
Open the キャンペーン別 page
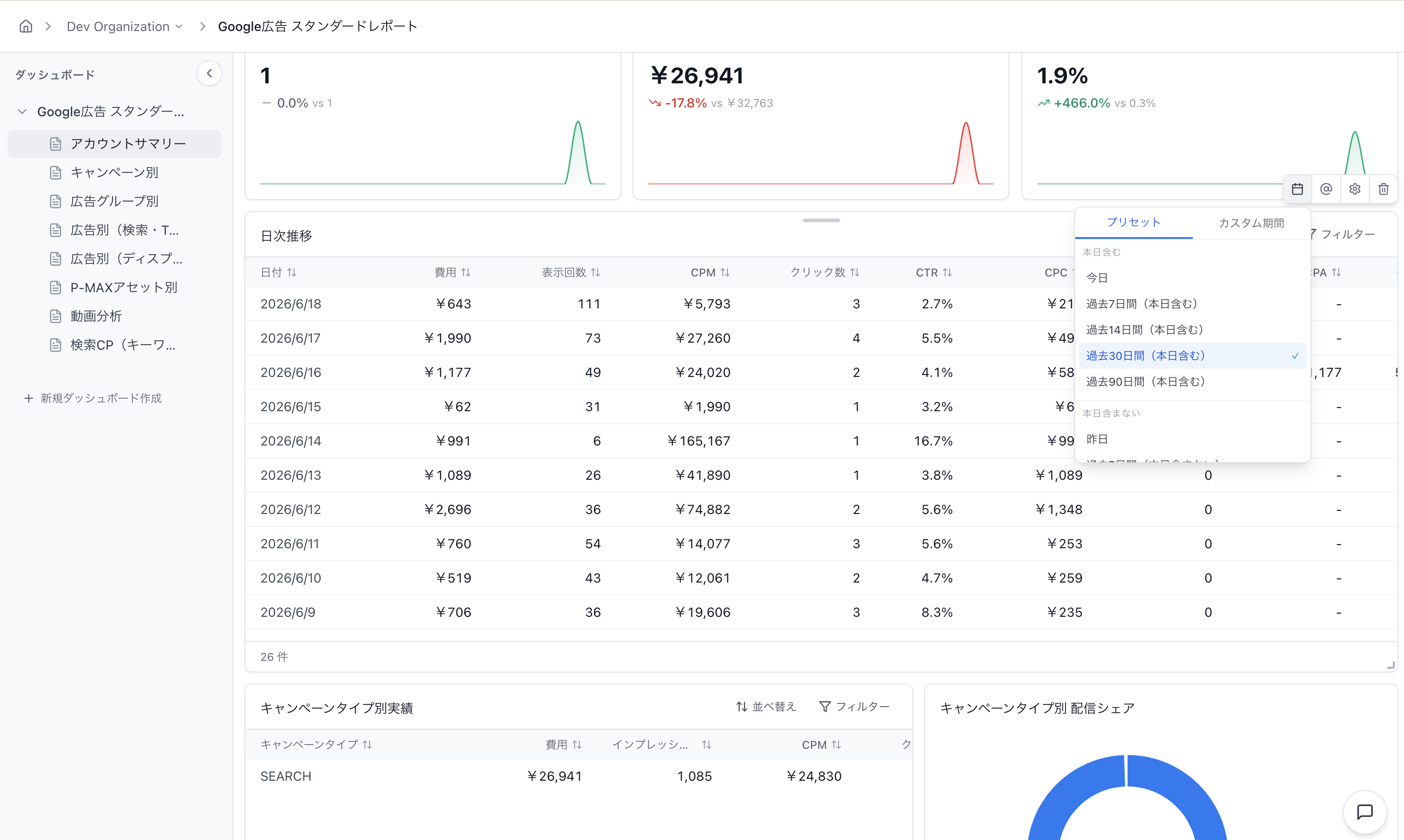114,173
